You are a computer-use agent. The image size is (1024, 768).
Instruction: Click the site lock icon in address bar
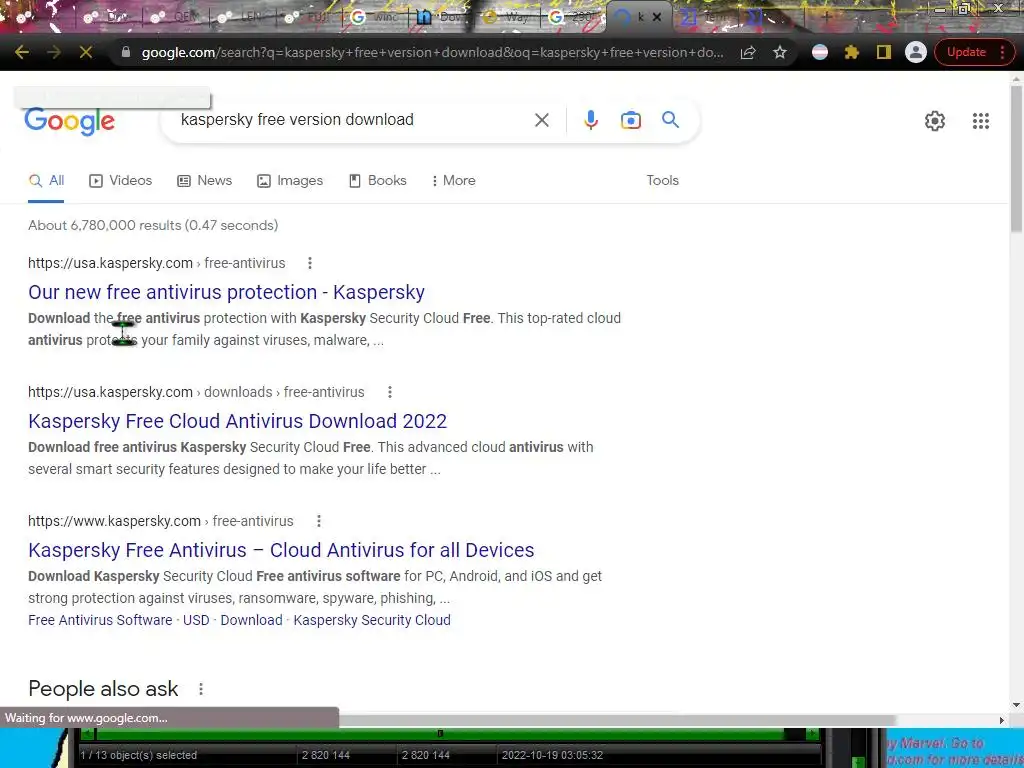coord(126,52)
